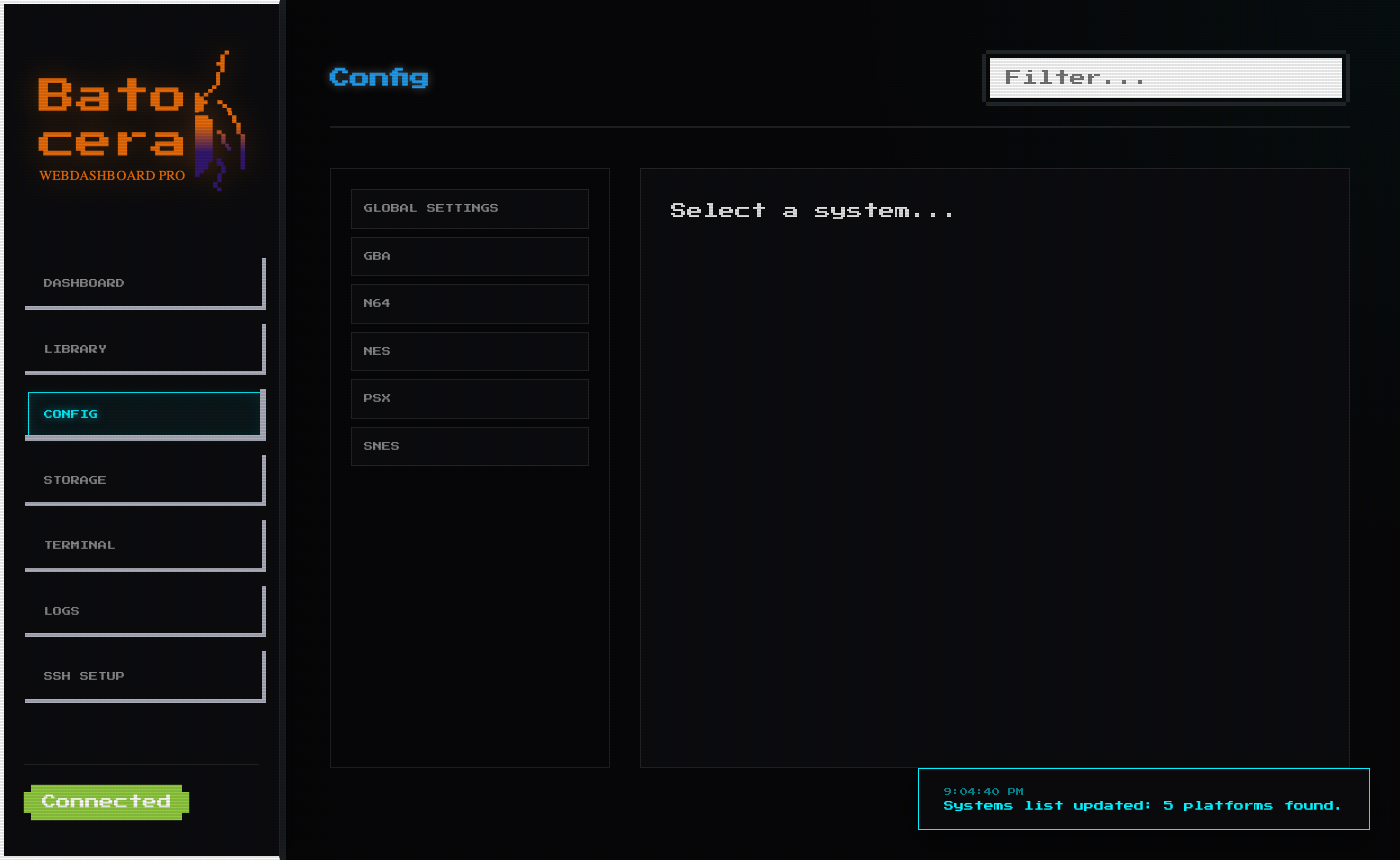This screenshot has height=860, width=1400.
Task: Open the Terminal page
Action: click(x=145, y=545)
